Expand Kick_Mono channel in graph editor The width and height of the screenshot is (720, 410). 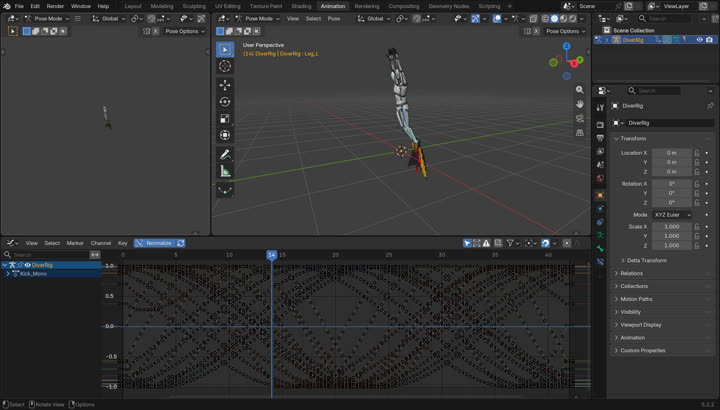pos(8,274)
